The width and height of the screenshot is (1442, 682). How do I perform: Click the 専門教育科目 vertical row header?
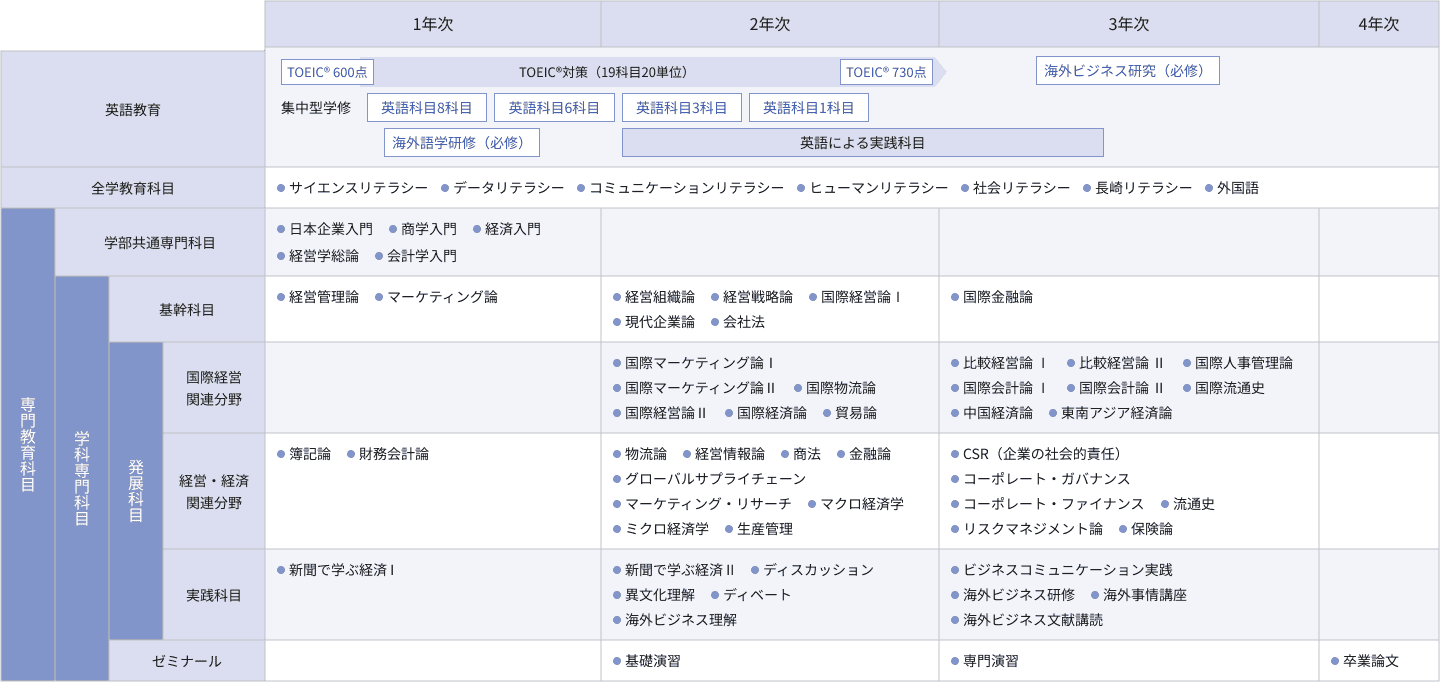pos(28,445)
